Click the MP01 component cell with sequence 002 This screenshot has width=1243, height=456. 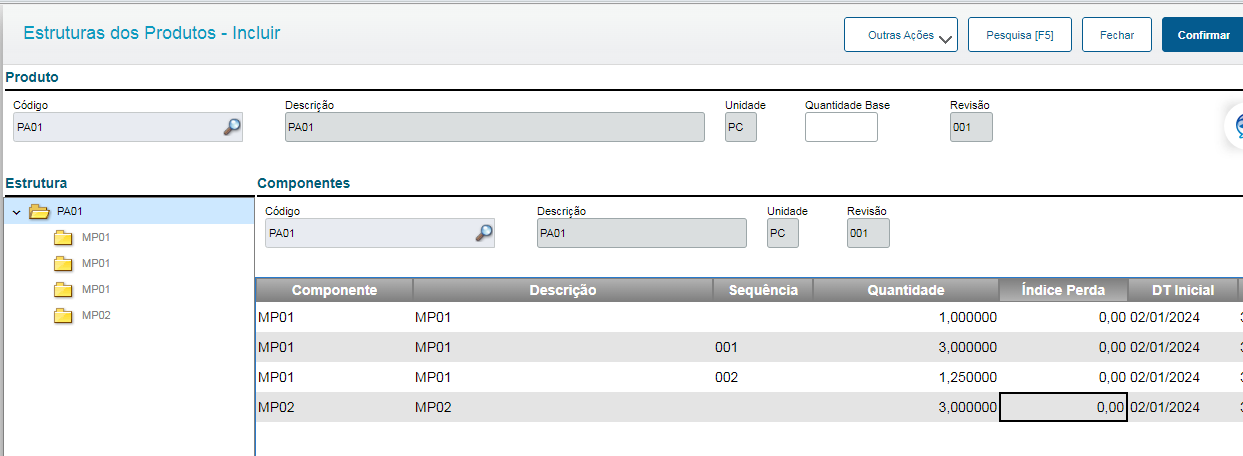coord(334,377)
